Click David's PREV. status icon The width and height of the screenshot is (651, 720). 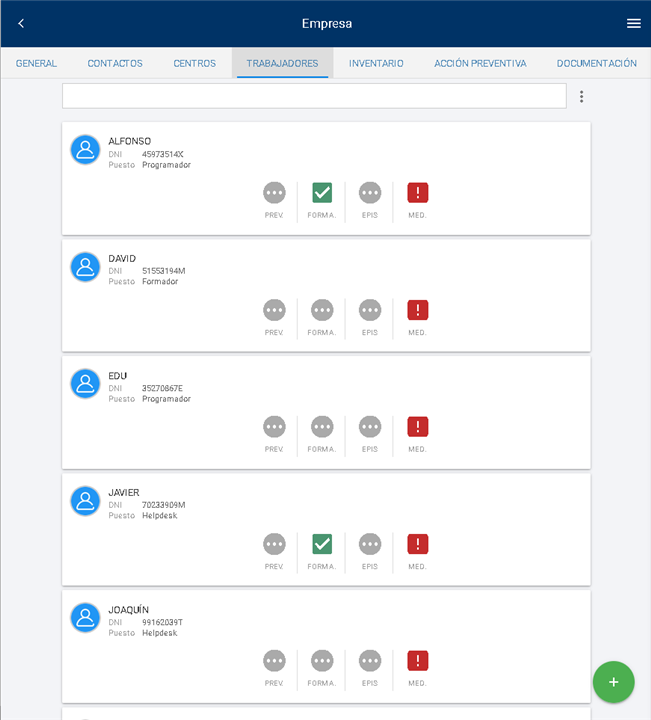click(274, 310)
